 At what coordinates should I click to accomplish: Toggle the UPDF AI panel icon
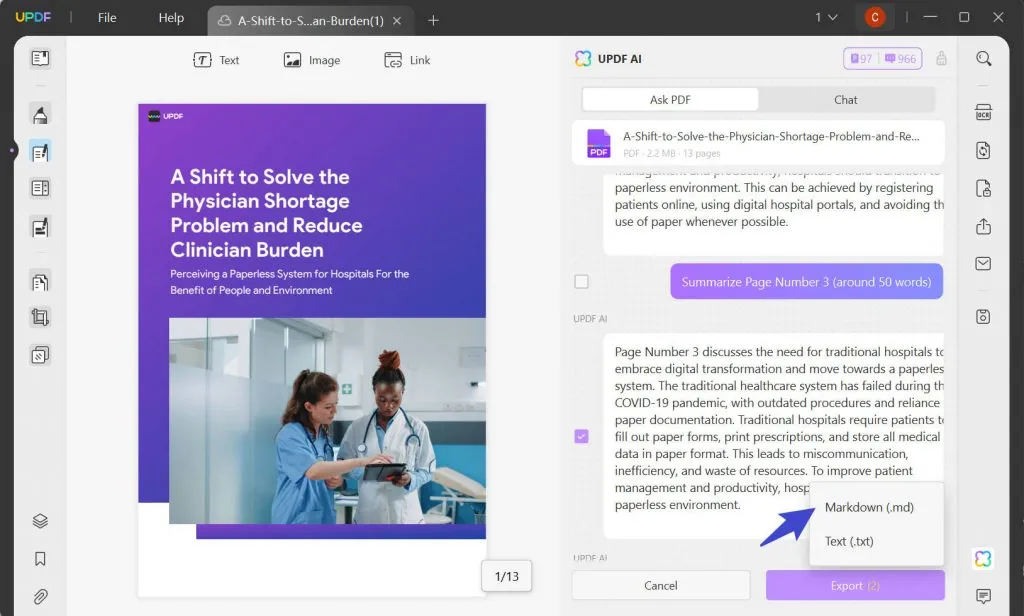pos(984,559)
